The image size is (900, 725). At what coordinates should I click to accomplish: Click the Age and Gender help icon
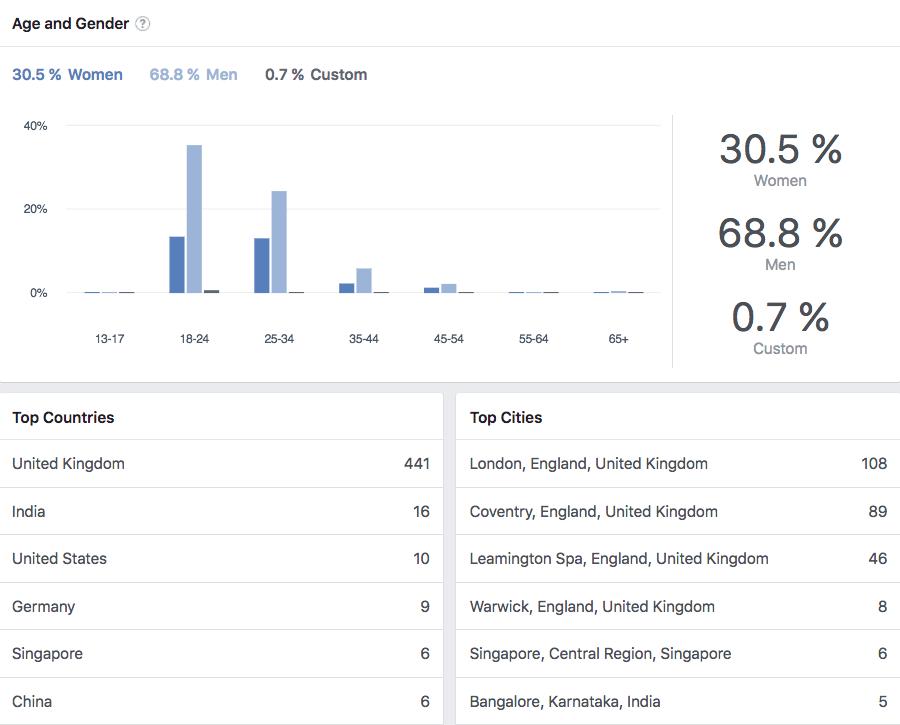click(x=143, y=24)
